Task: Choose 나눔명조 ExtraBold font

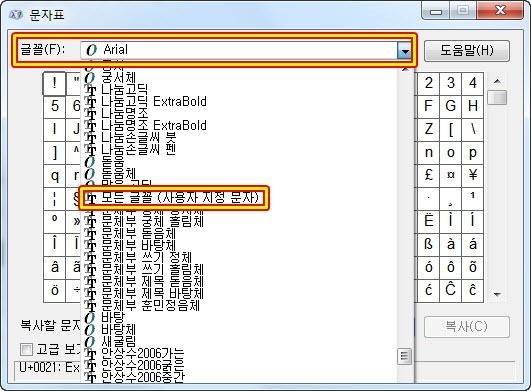Action: 154,125
